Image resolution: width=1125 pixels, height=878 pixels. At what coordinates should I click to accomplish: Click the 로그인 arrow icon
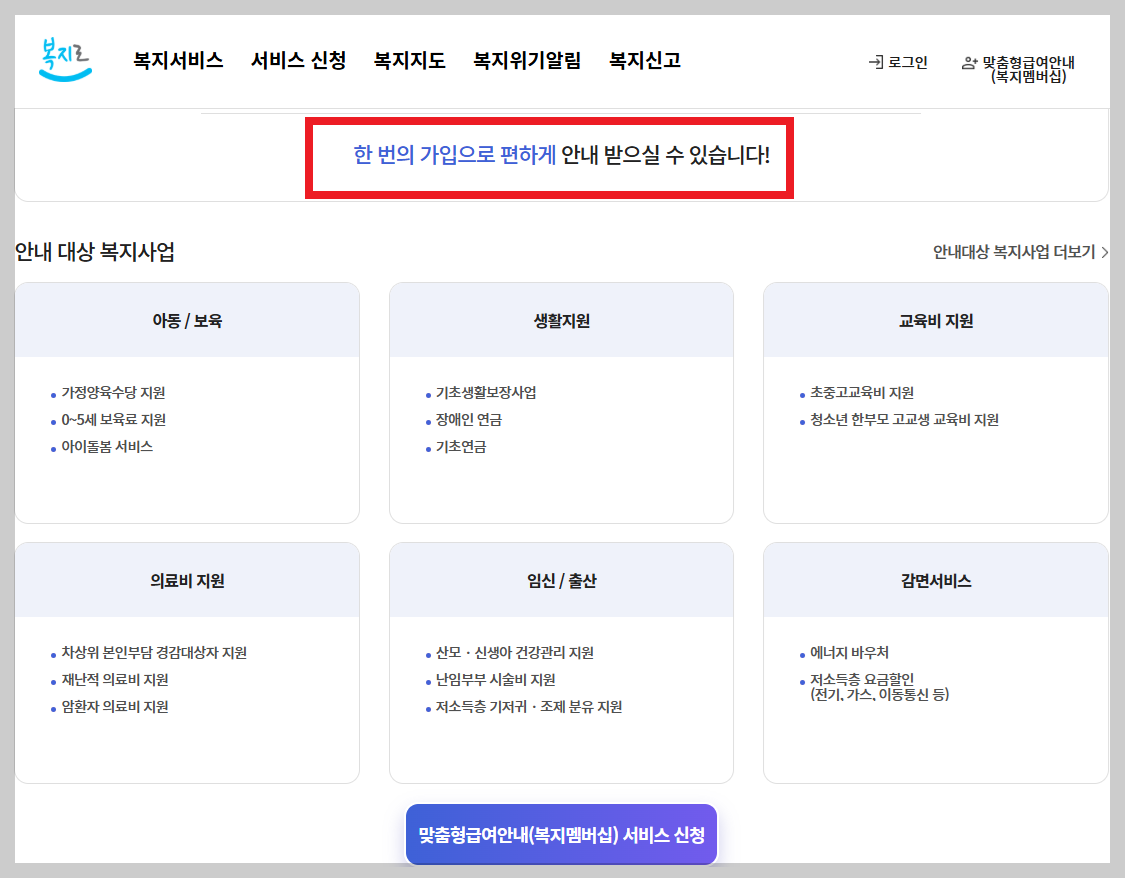[x=872, y=61]
